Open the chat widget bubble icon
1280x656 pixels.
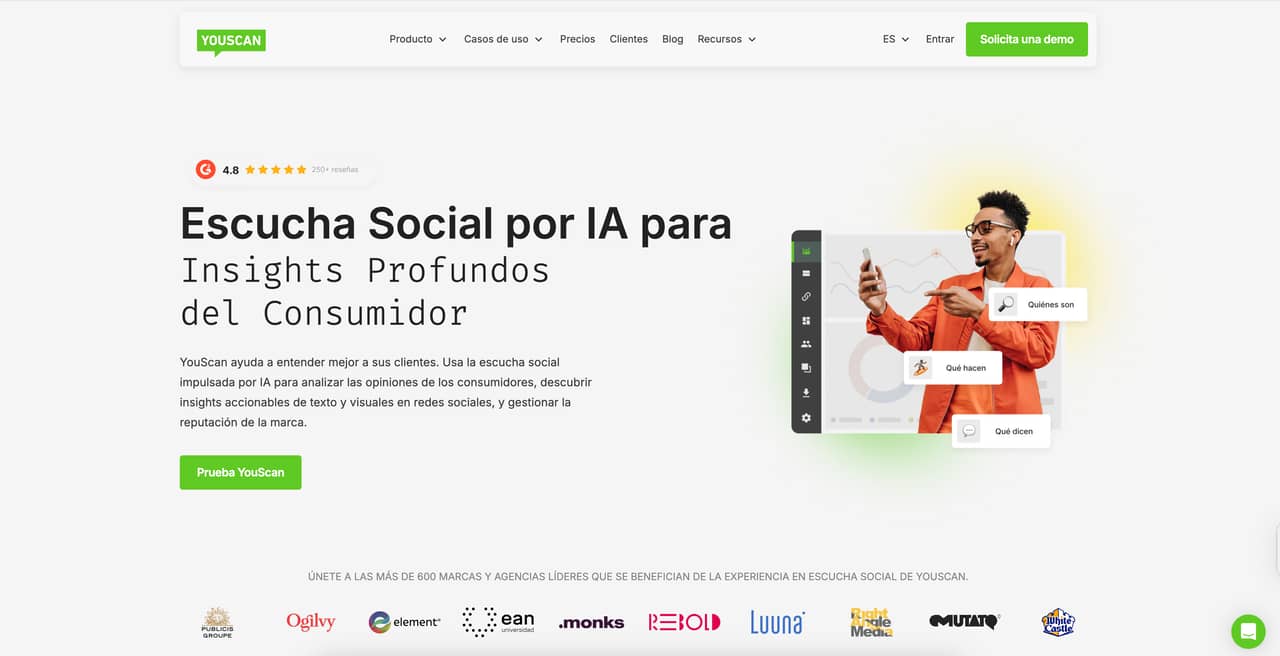click(1248, 631)
